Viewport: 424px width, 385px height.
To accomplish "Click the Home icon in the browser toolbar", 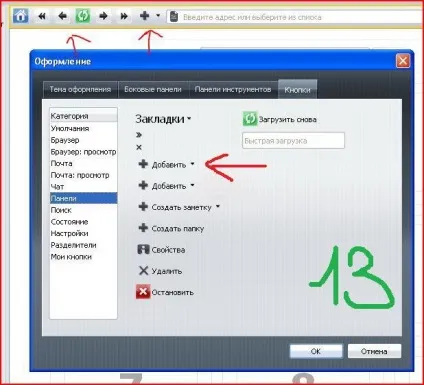I will [x=21, y=16].
